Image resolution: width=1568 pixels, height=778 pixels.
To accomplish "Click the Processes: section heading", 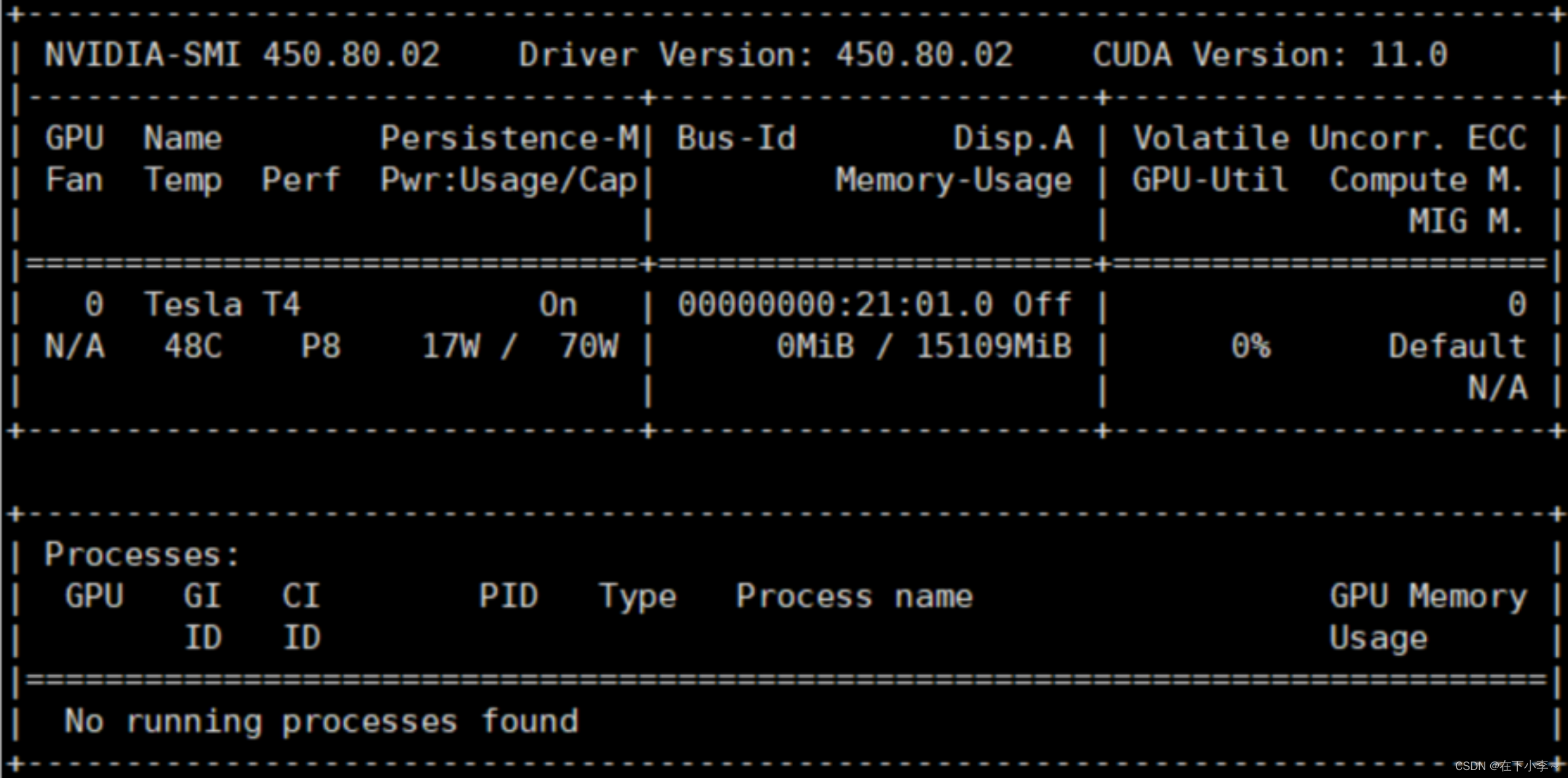I will point(141,555).
